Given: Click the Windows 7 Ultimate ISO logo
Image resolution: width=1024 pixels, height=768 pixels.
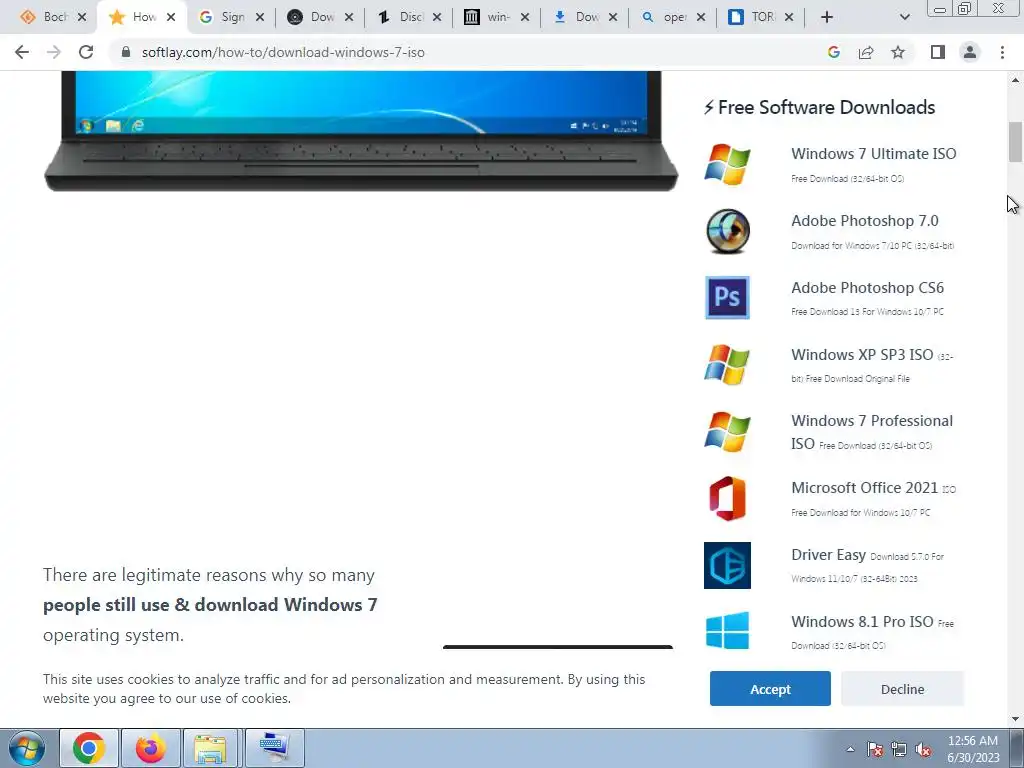Looking at the screenshot, I should [727, 165].
